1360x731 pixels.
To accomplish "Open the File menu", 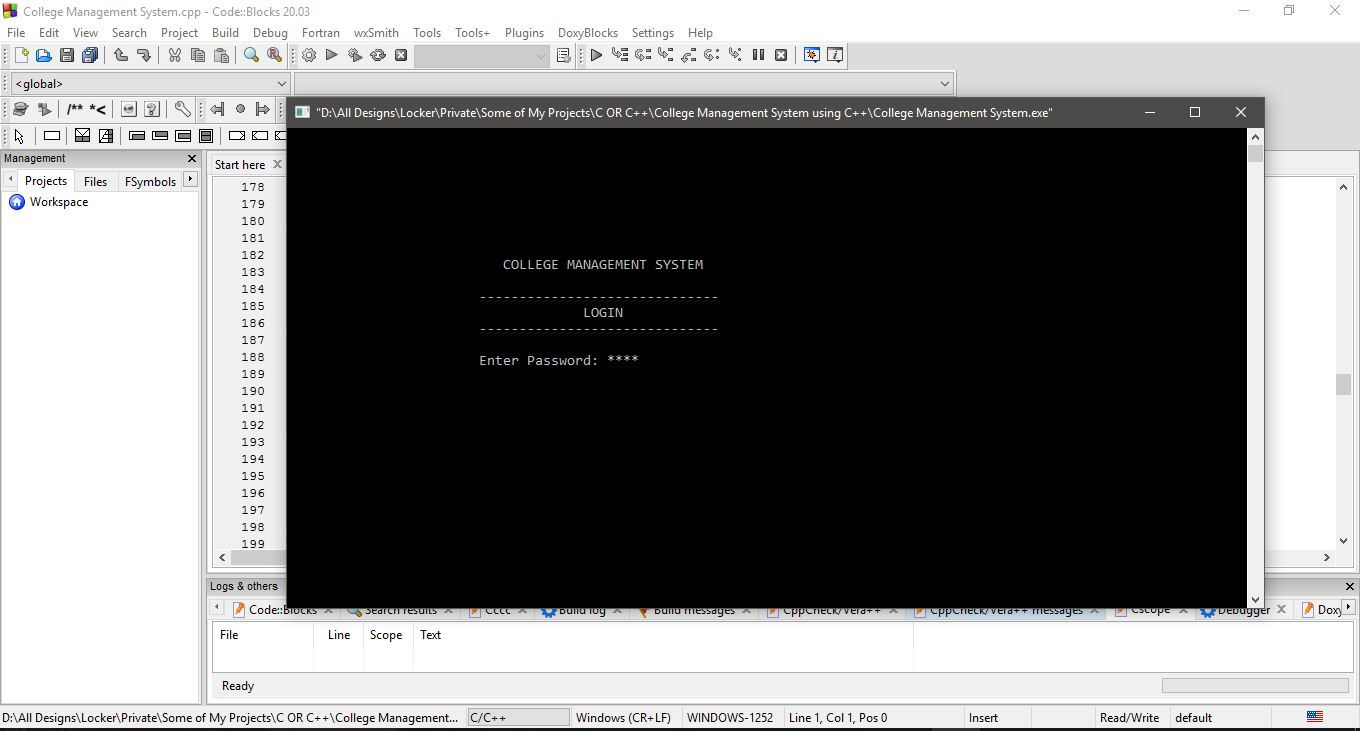I will pos(16,33).
